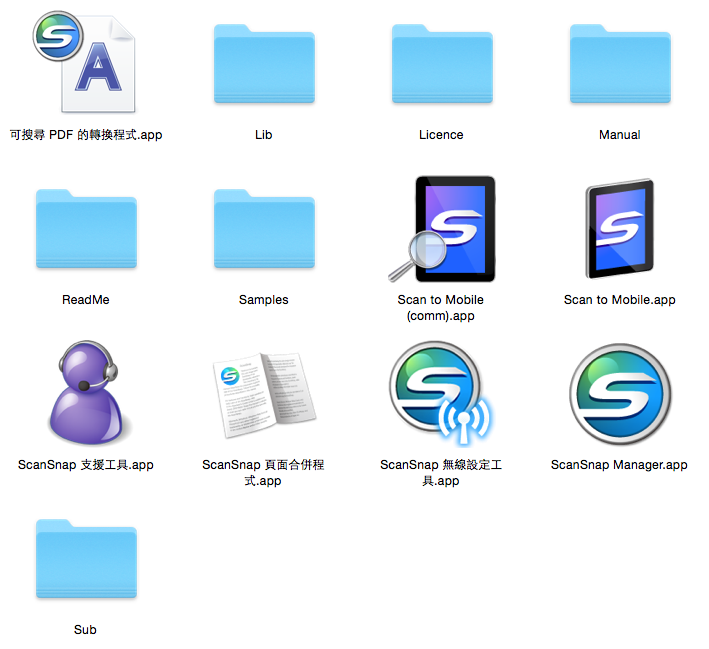The width and height of the screenshot is (709, 649).
Task: Click the 'Lib' folder name label
Action: (264, 135)
